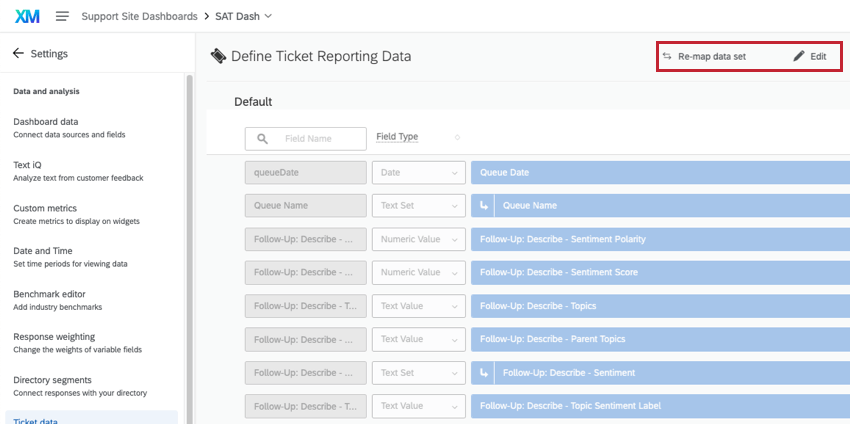Viewport: 850px width, 424px height.
Task: Go to Custom metrics settings
Action: pos(44,208)
